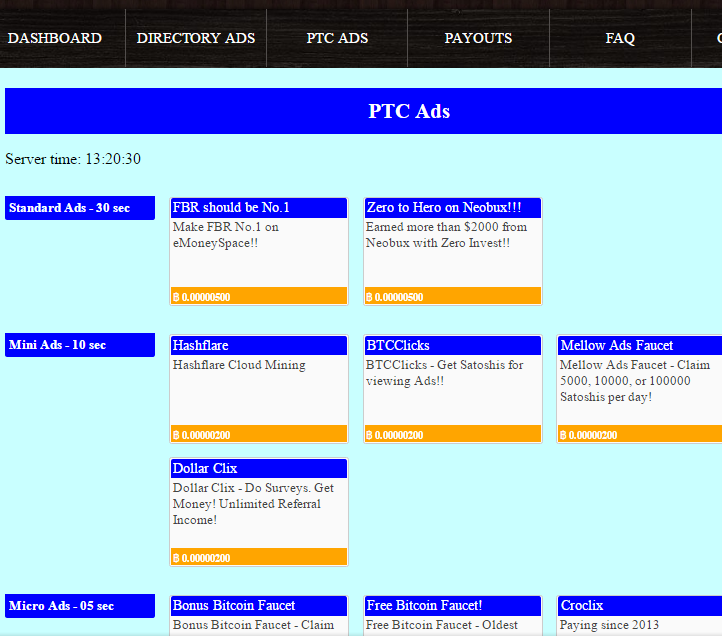Click 'Make FBR No.1 on eMoneySpace!!' description
Screen dimensions: 722x636
click(226, 235)
